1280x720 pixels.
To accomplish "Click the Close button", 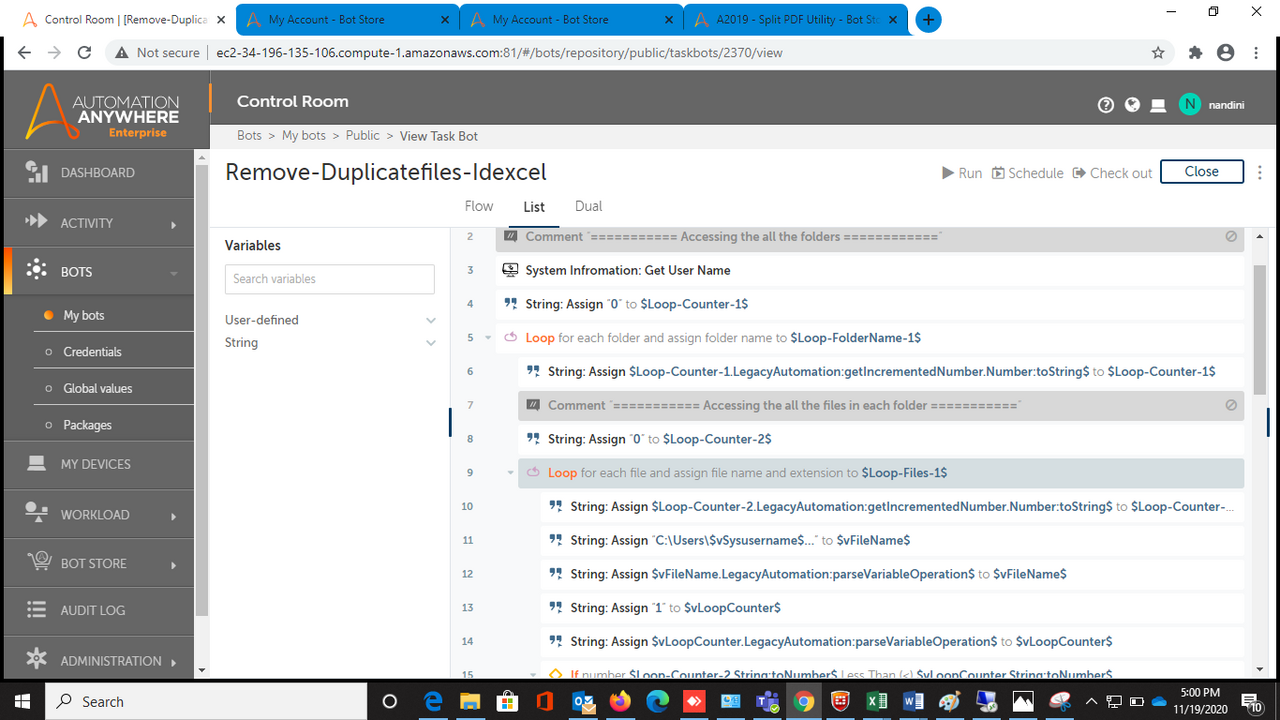I will point(1202,172).
